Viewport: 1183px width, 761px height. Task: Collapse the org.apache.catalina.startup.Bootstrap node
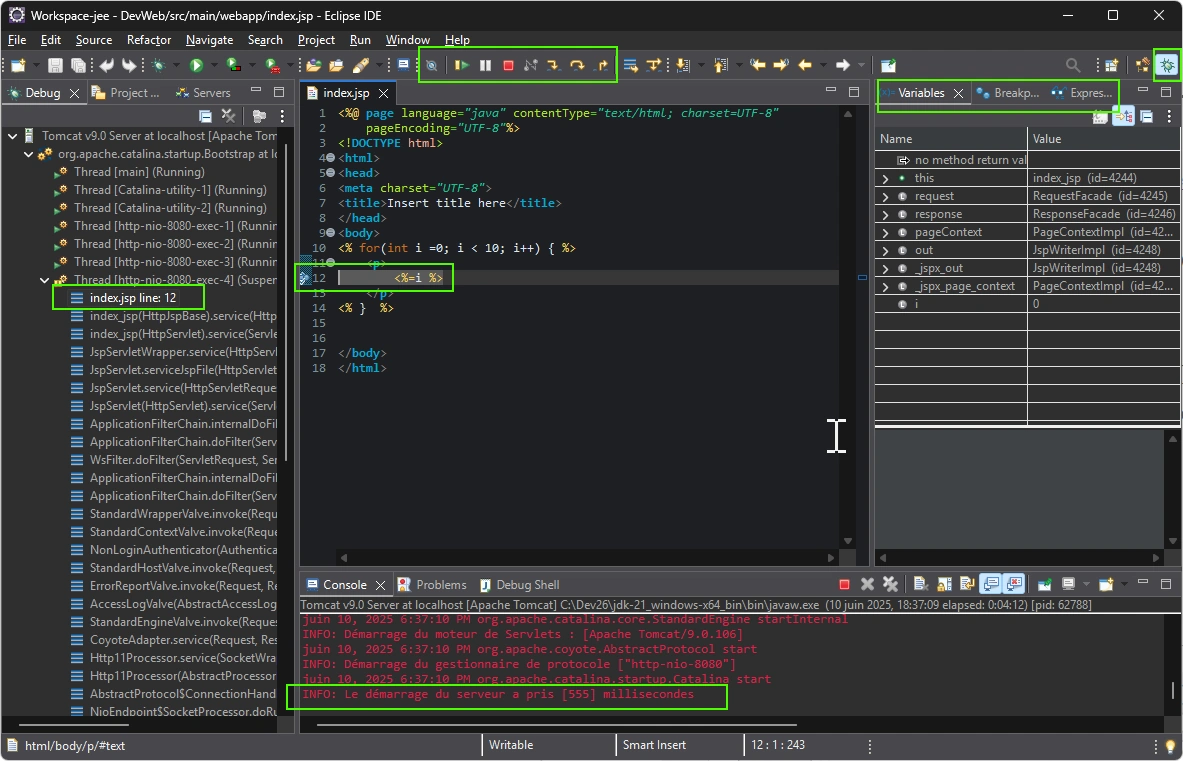pyautogui.click(x=29, y=154)
